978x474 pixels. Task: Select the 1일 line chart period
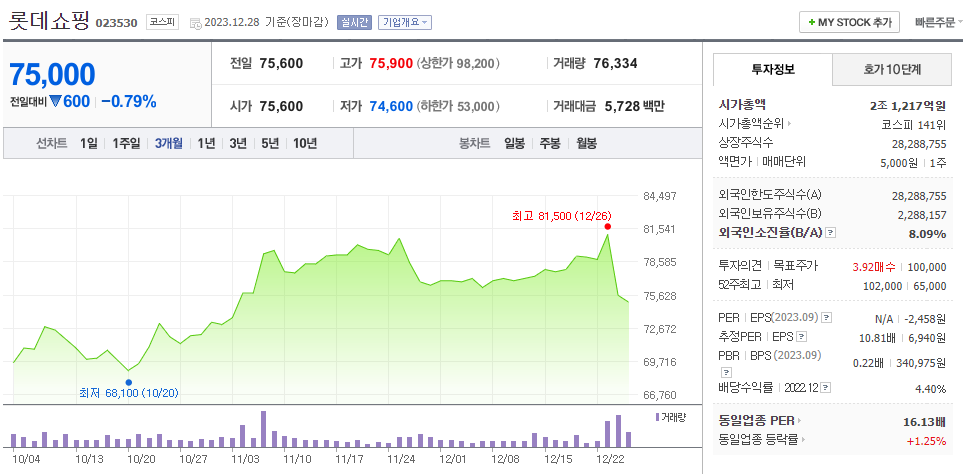[89, 143]
